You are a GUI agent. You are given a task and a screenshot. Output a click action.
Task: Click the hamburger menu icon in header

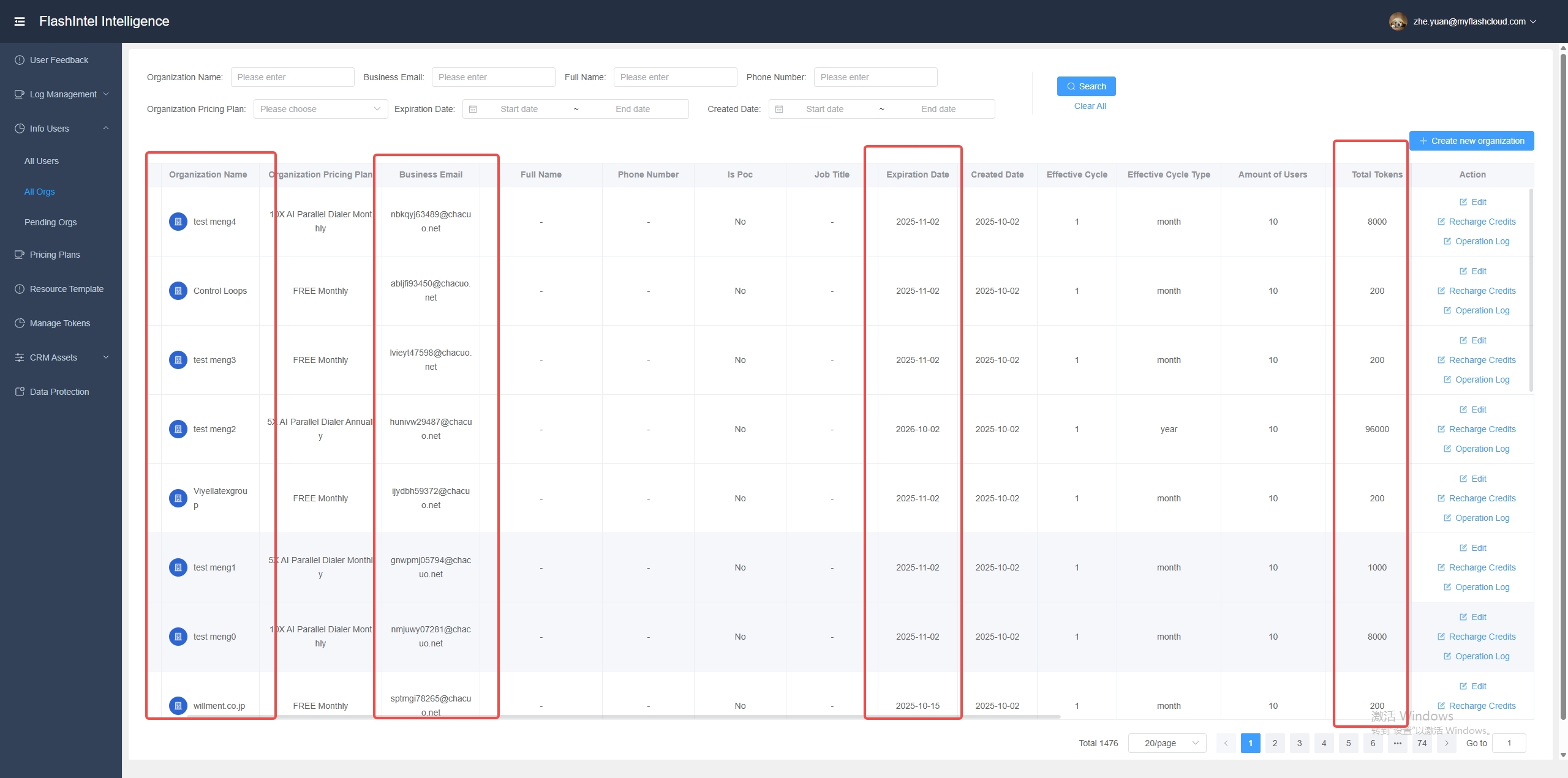tap(20, 21)
